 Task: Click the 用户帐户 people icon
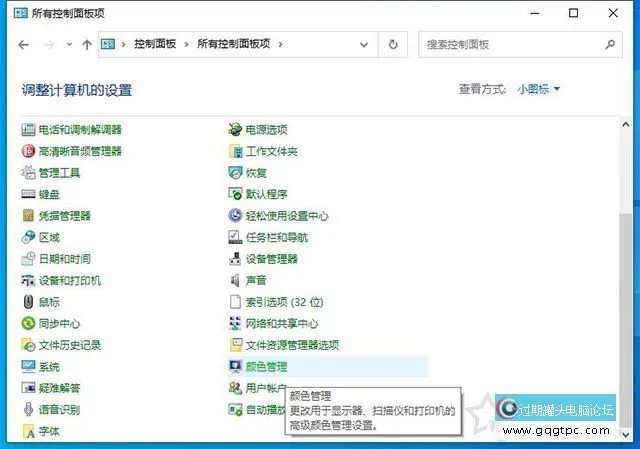(x=235, y=388)
